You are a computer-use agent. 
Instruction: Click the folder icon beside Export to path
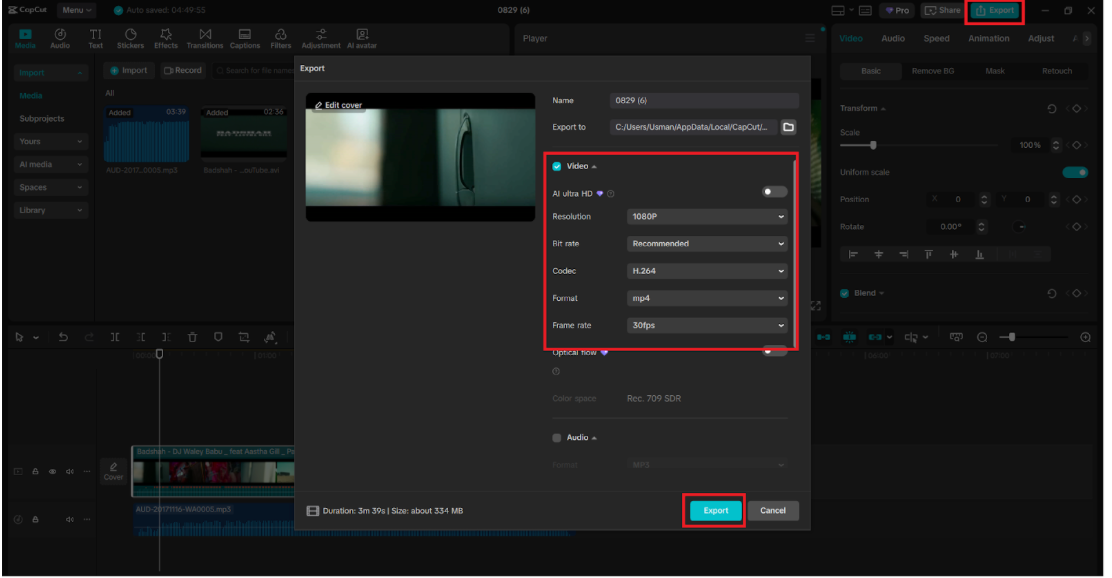[x=788, y=127]
